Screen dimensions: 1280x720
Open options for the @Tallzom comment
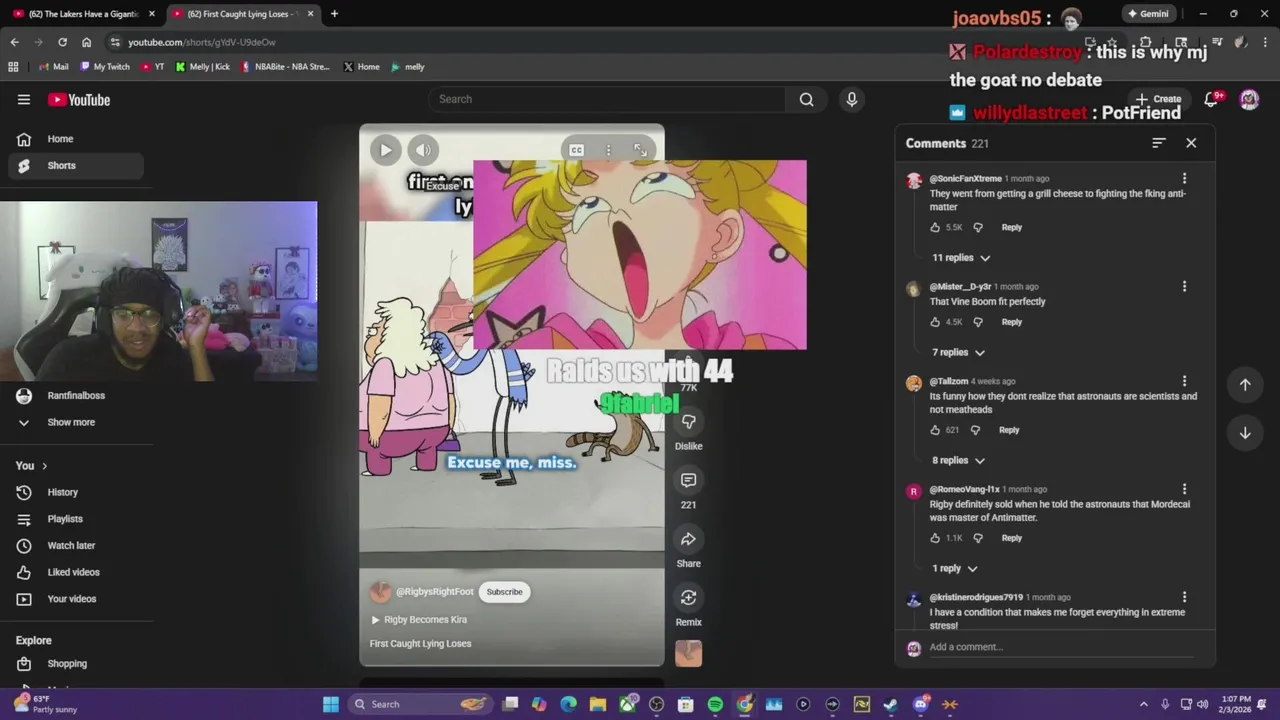click(x=1185, y=382)
